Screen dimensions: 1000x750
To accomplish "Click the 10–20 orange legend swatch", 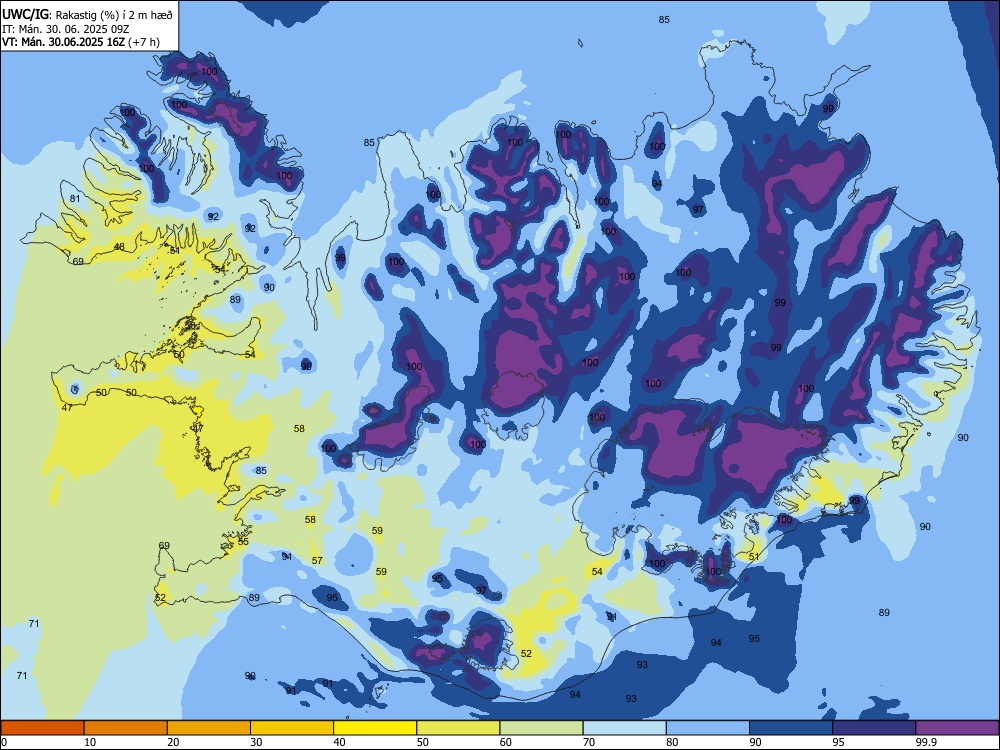I will [126, 728].
